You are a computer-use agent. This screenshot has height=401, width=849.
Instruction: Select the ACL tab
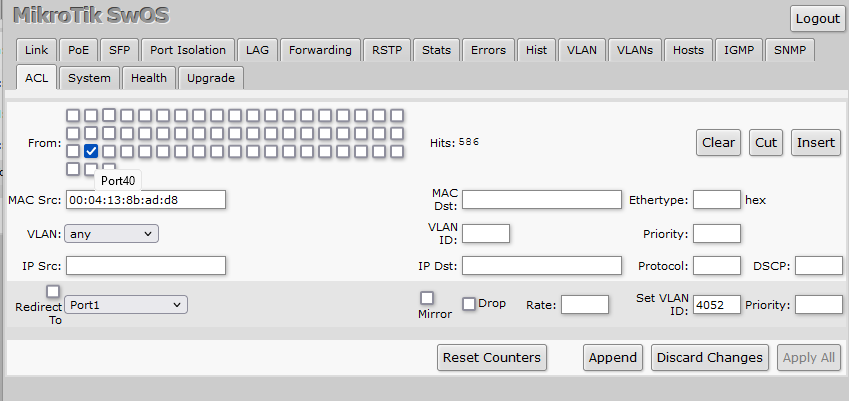(36, 78)
